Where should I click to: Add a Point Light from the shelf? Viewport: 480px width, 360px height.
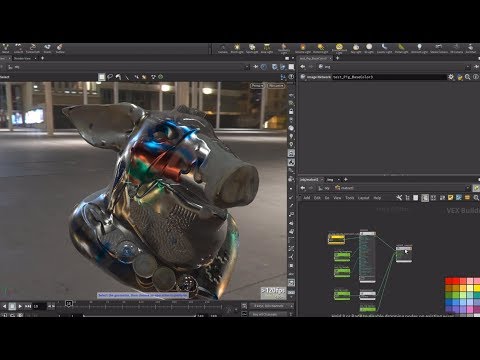(237, 49)
